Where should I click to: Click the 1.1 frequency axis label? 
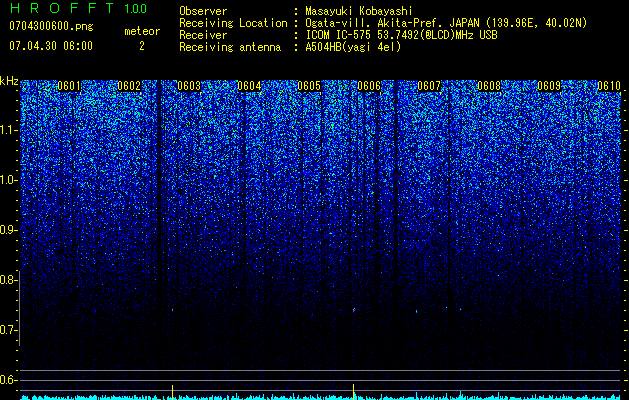[x=7, y=130]
